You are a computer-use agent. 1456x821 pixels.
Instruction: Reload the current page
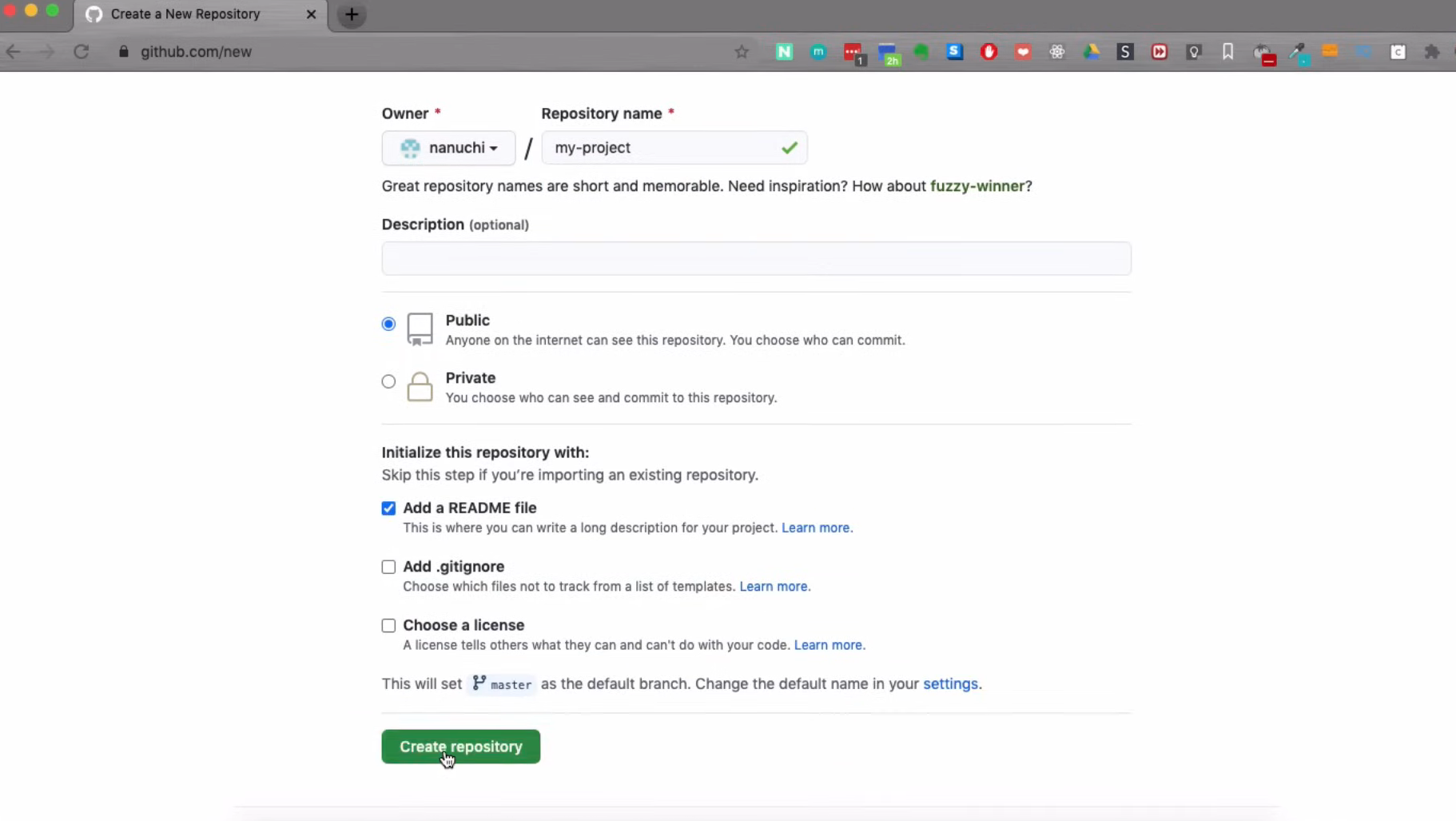82,52
